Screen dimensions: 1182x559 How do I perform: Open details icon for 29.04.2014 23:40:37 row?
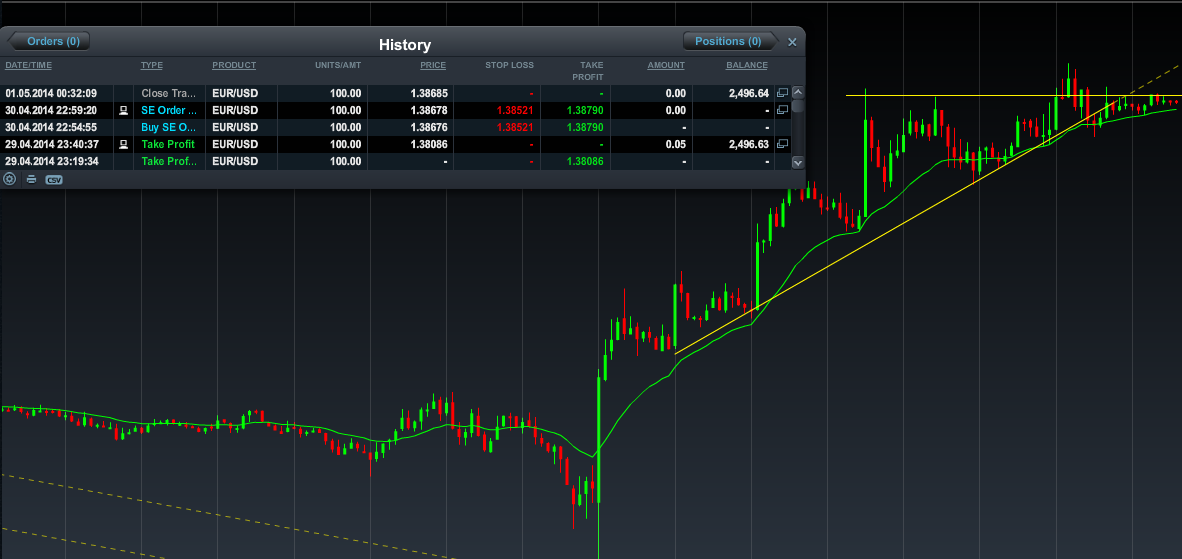coord(782,144)
